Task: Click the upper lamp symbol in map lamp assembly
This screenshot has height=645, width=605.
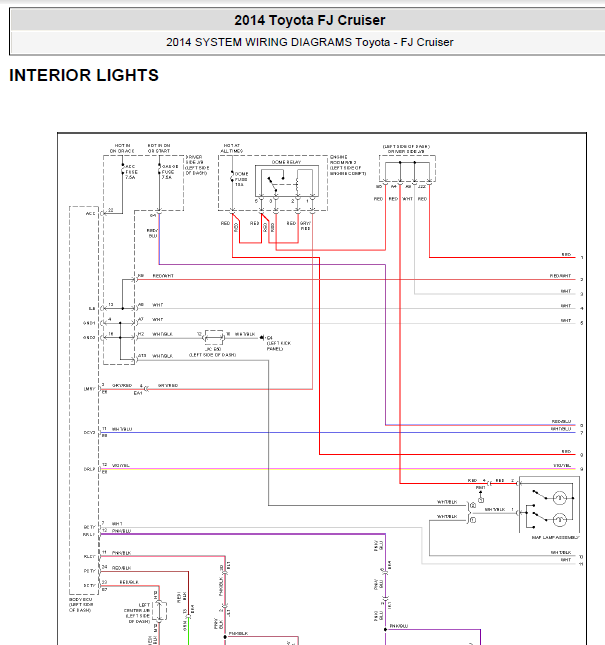Action: [559, 498]
